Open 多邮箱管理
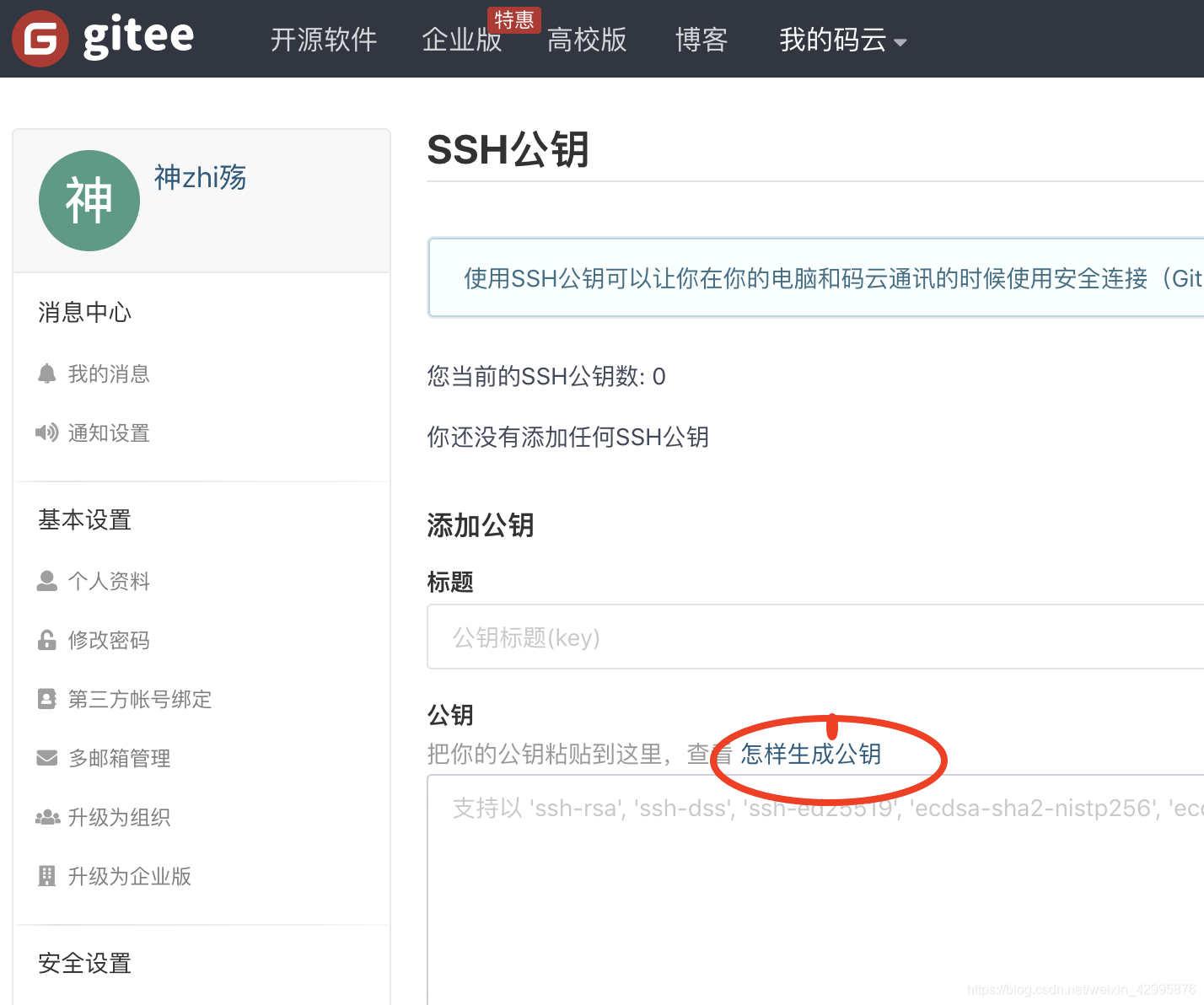 (x=119, y=758)
